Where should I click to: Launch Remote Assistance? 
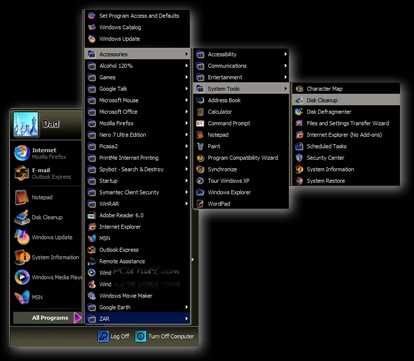click(138, 261)
